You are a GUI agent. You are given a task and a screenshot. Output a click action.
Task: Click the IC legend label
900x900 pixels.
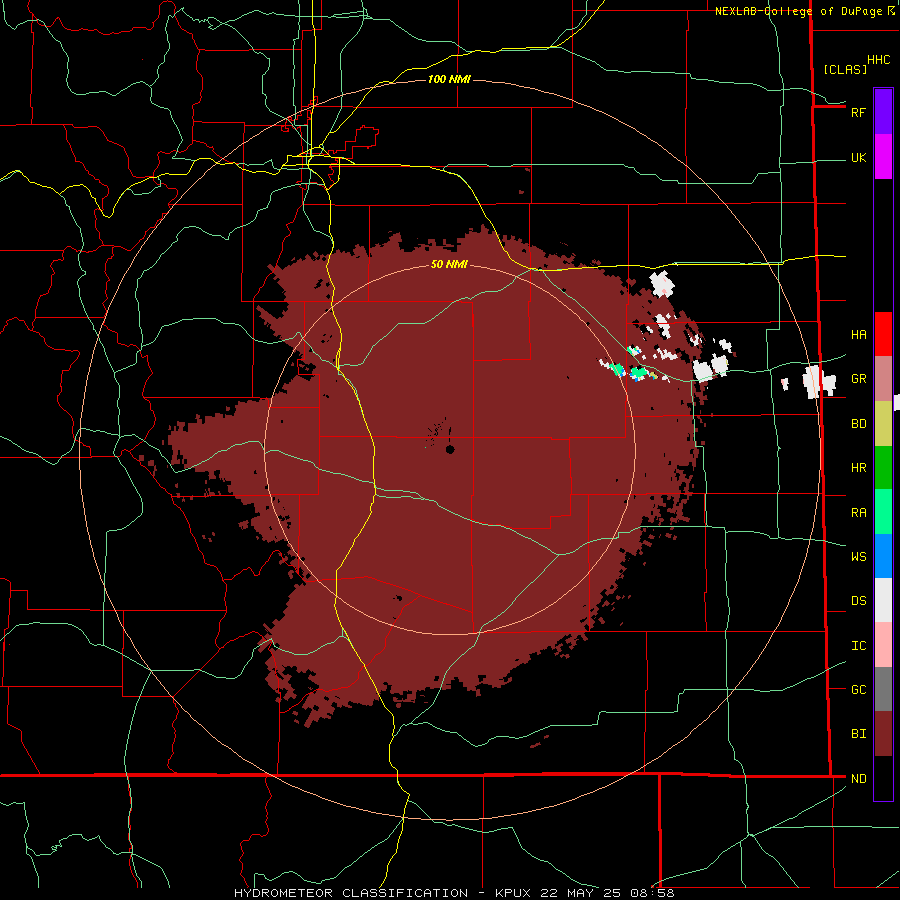(858, 646)
